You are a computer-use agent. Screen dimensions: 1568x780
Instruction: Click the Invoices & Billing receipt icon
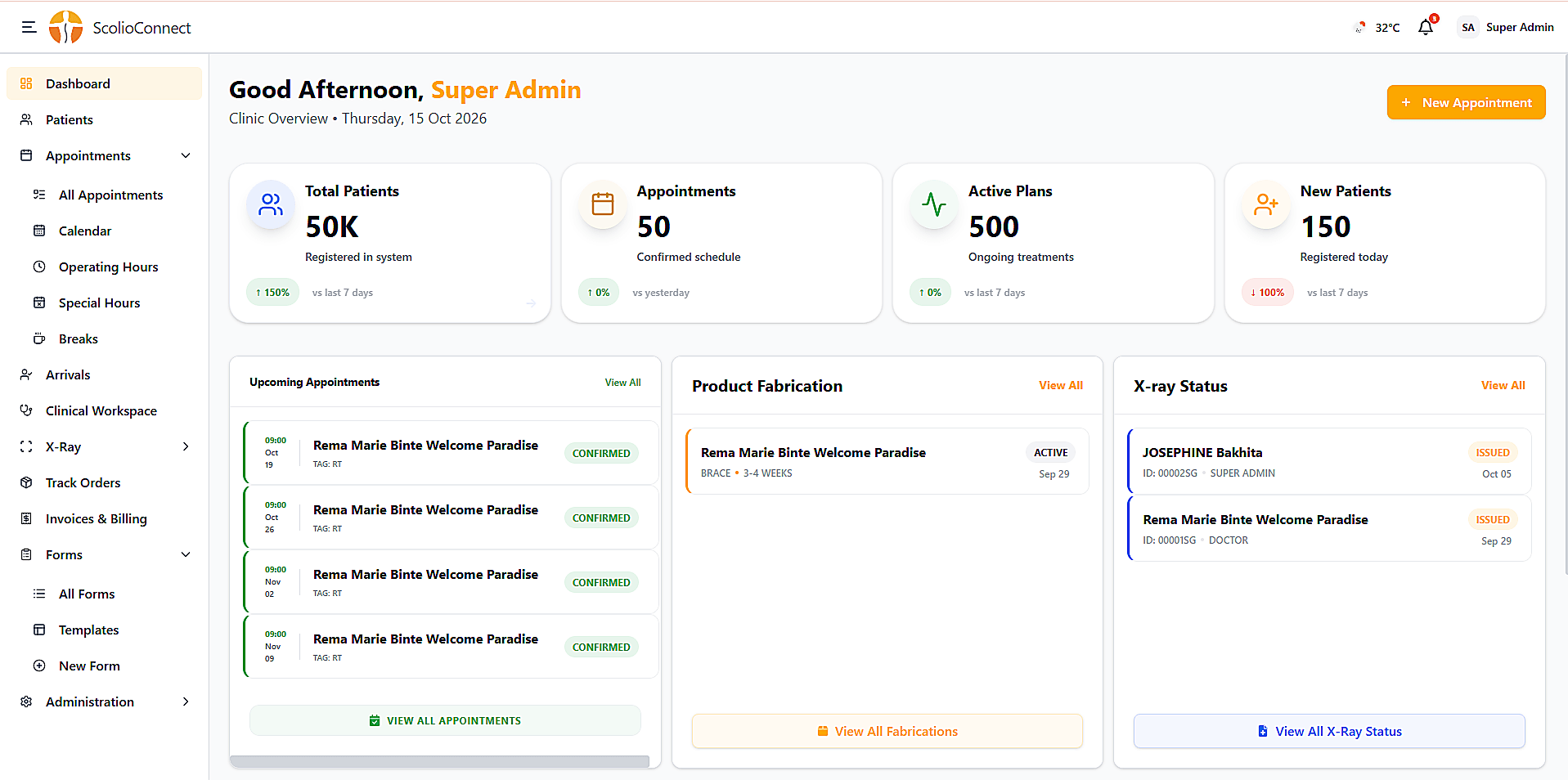click(26, 518)
